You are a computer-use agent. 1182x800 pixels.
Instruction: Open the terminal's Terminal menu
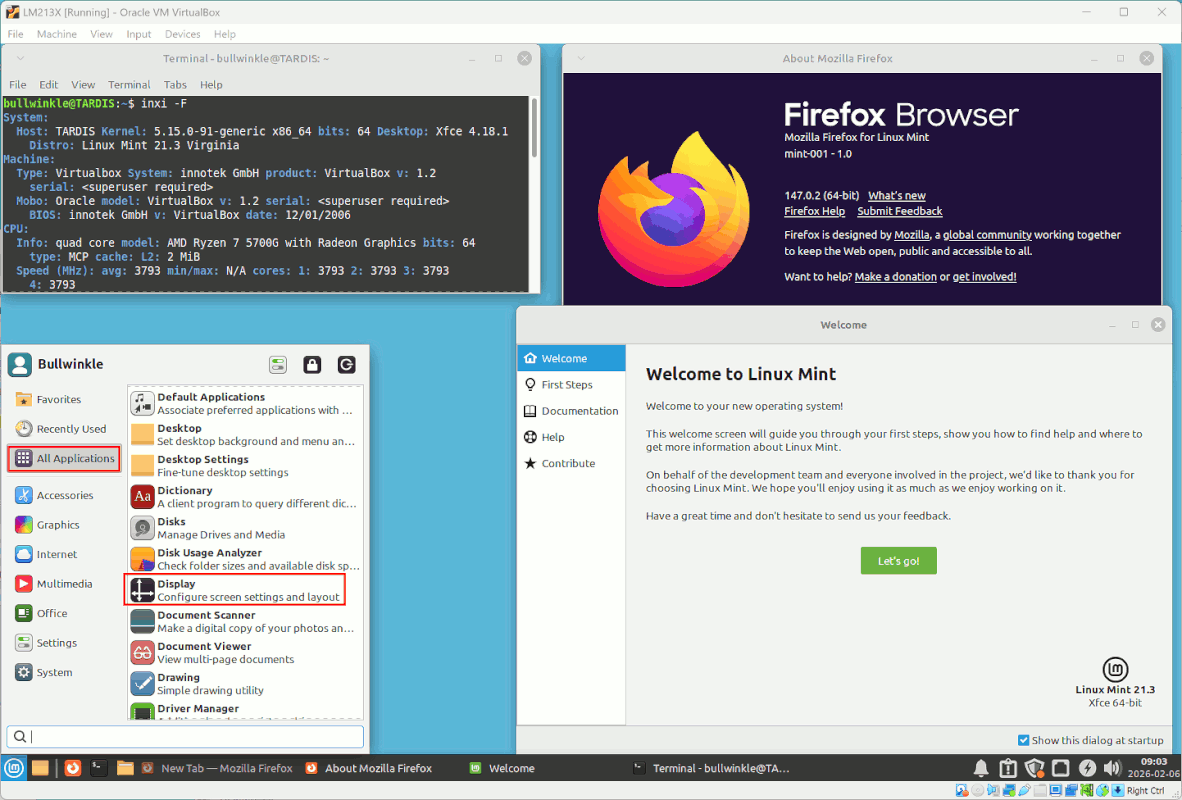click(x=129, y=84)
